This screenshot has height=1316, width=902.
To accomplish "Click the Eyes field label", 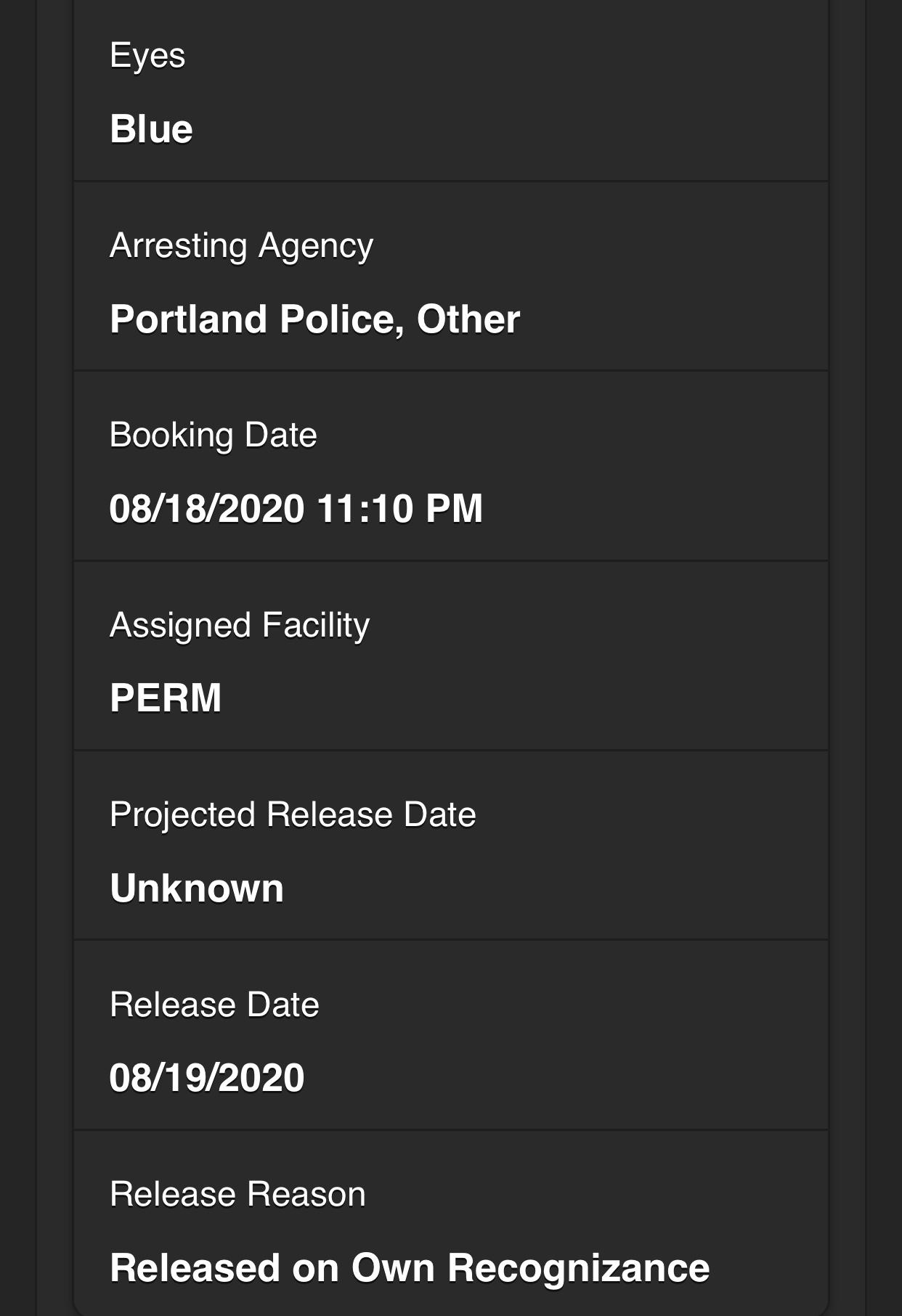I will point(147,56).
